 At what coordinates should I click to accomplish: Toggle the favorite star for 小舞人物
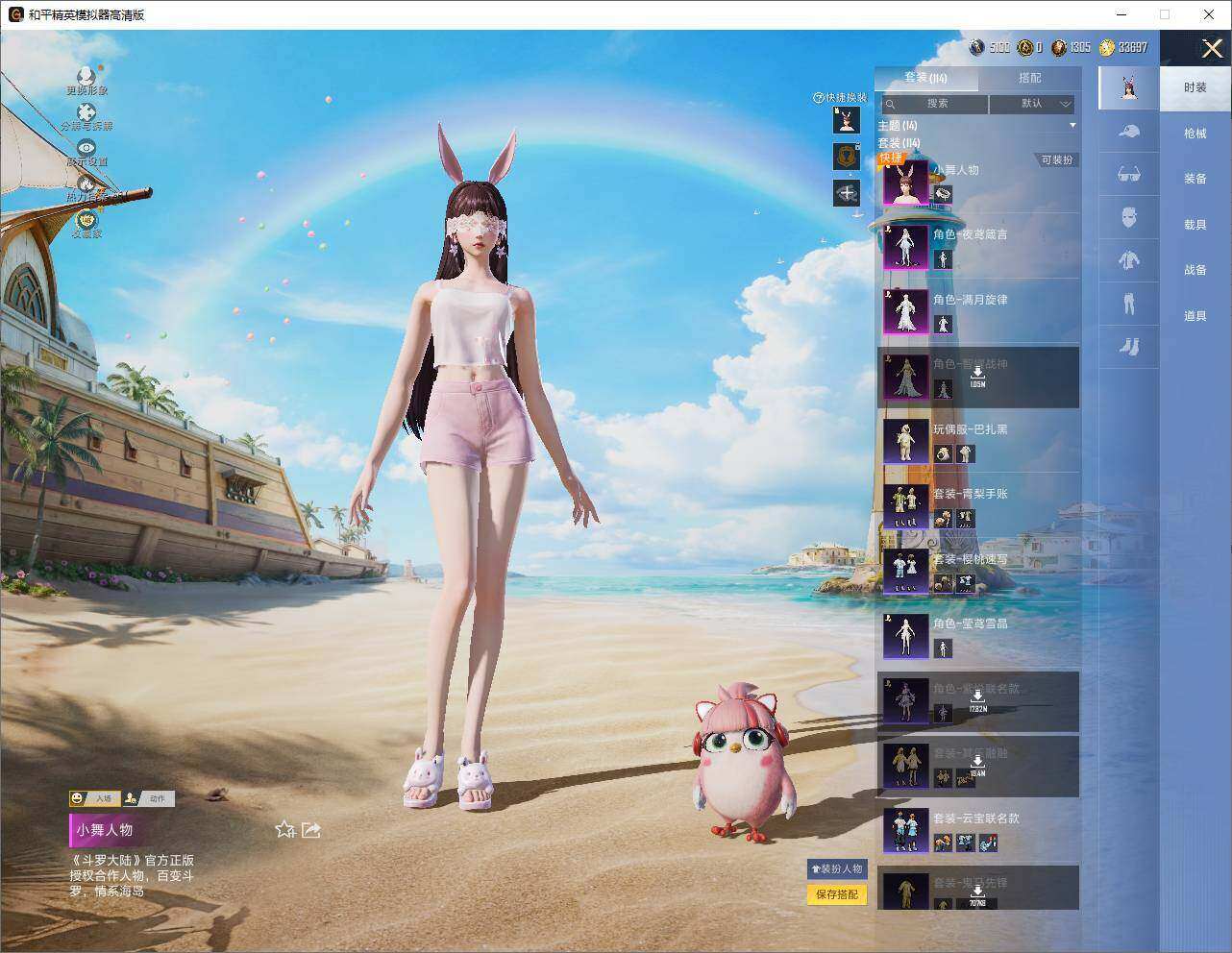pos(284,829)
